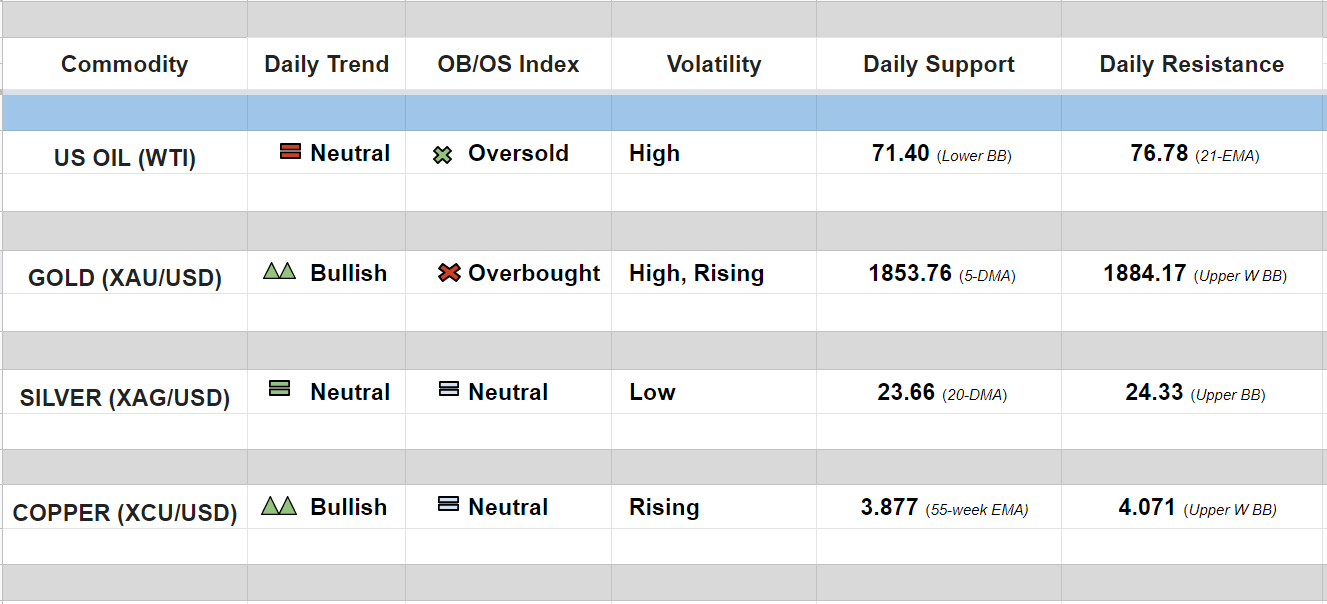Click neutral bars icon in COPPER OB/OS
The height and width of the screenshot is (604, 1327).
pyautogui.click(x=449, y=505)
